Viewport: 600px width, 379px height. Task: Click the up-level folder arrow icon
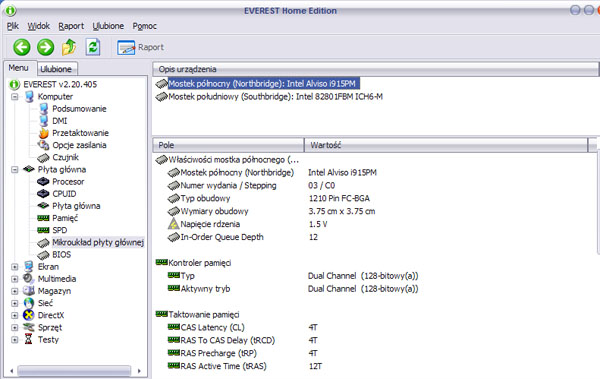pos(69,47)
